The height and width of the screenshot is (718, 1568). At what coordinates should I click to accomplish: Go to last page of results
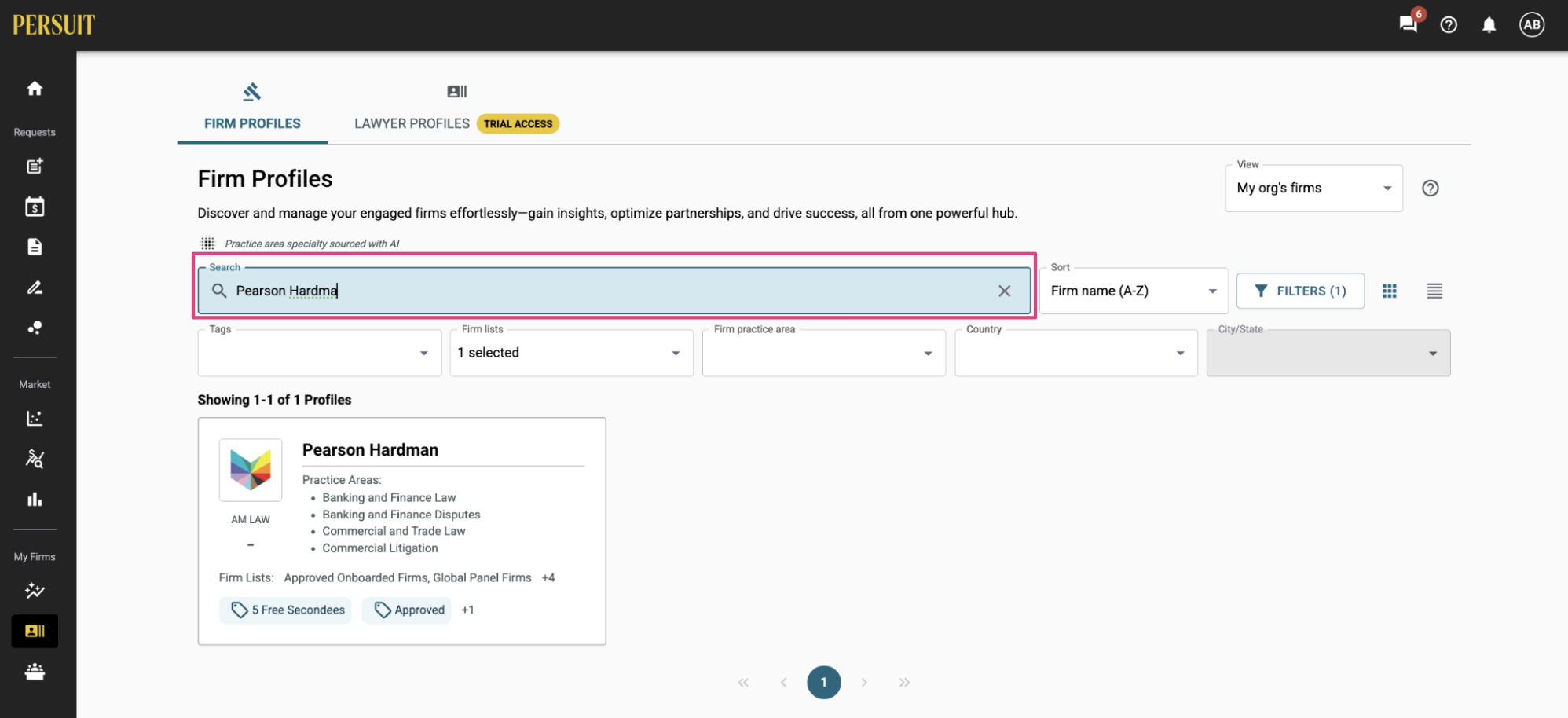pos(904,683)
